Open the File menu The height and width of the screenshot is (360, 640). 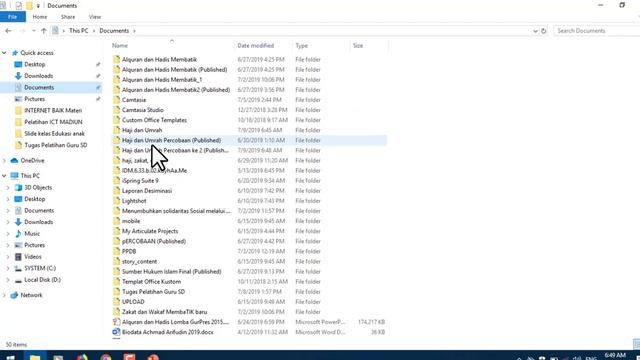[13, 17]
